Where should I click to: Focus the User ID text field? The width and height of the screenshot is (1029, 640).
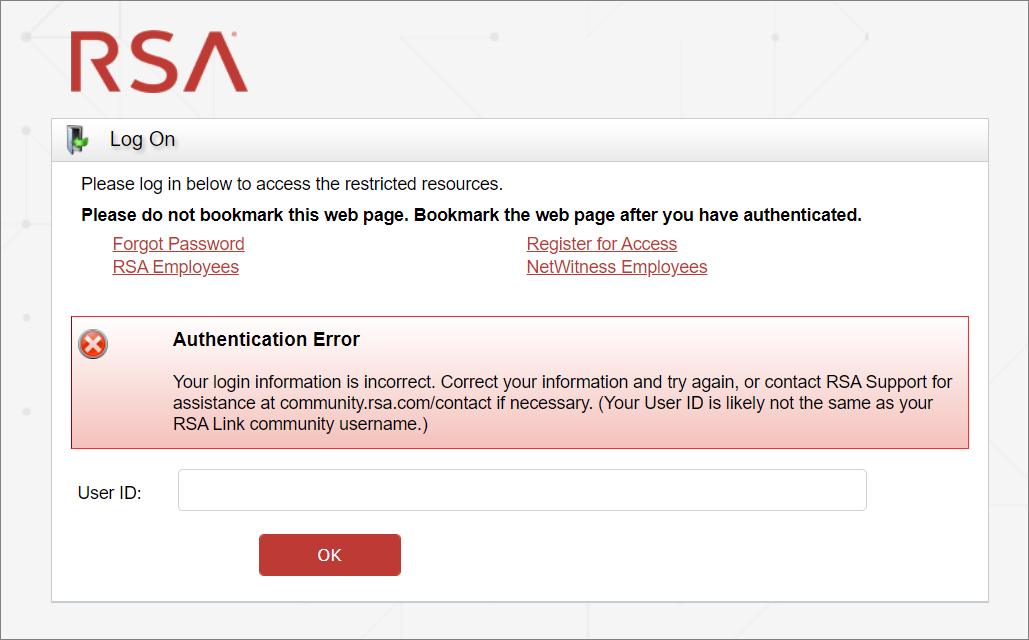(521, 490)
